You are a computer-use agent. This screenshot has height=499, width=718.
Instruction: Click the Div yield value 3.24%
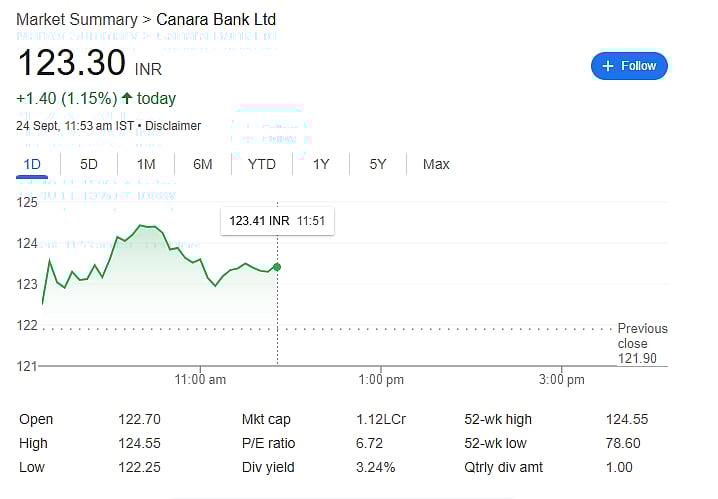(x=375, y=467)
